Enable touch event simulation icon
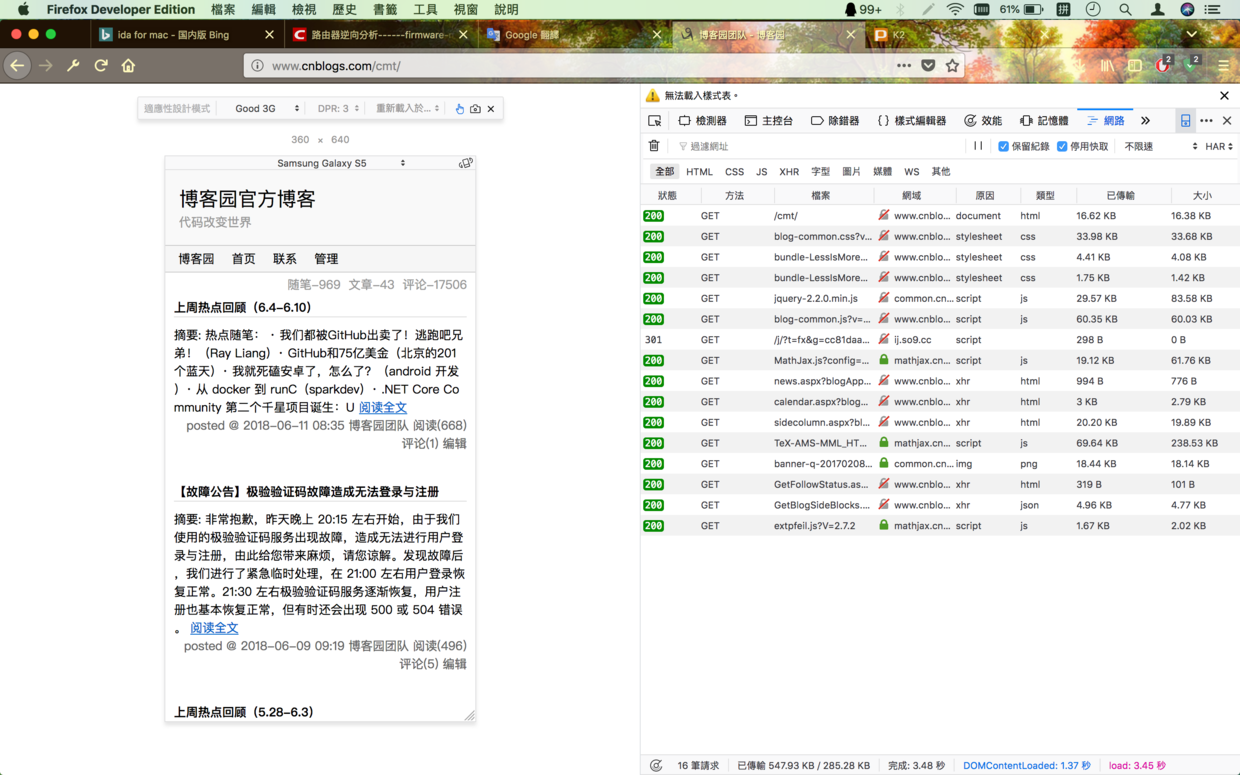 coord(459,108)
